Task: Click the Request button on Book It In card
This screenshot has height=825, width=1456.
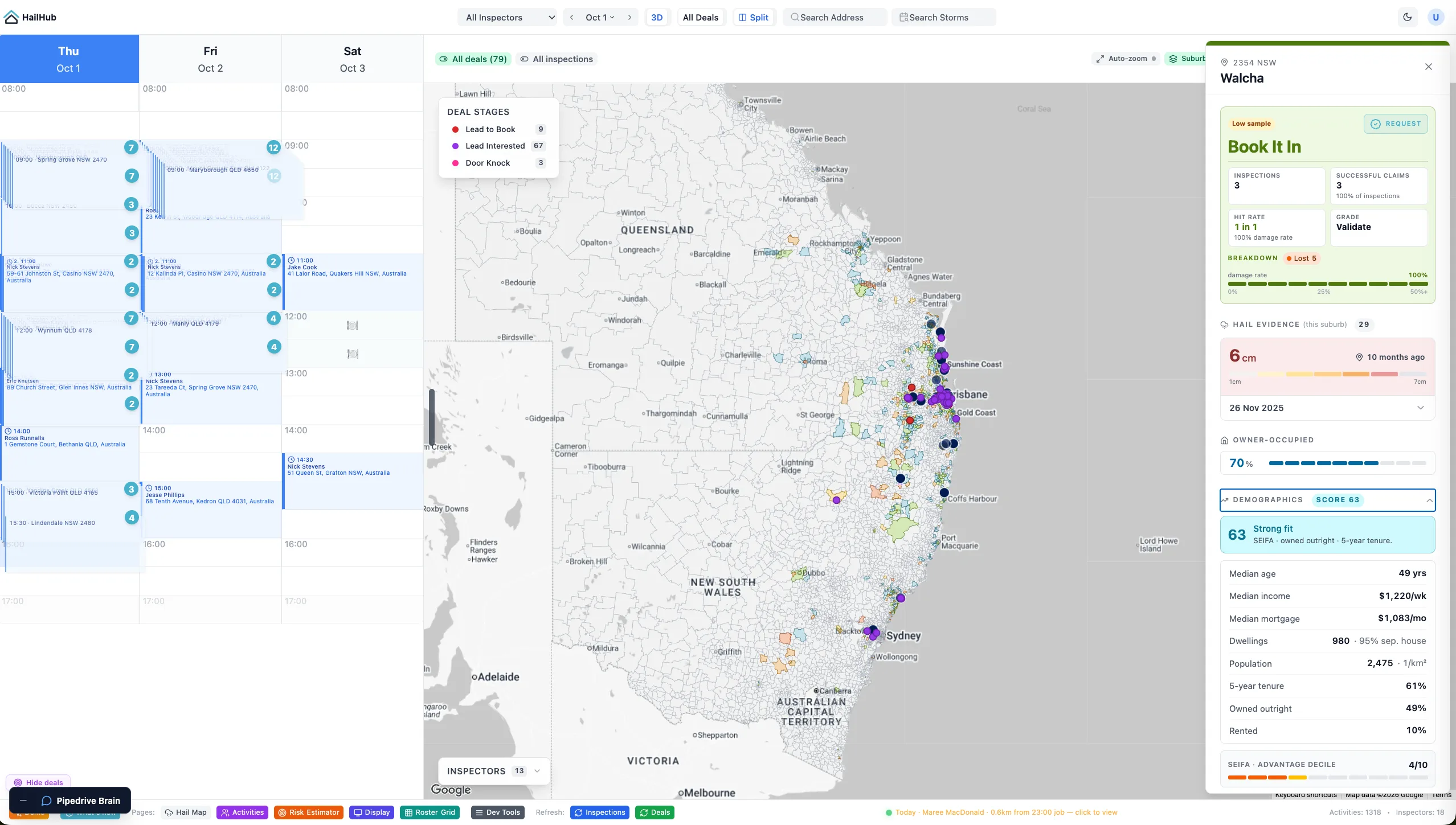Action: pyautogui.click(x=1396, y=124)
